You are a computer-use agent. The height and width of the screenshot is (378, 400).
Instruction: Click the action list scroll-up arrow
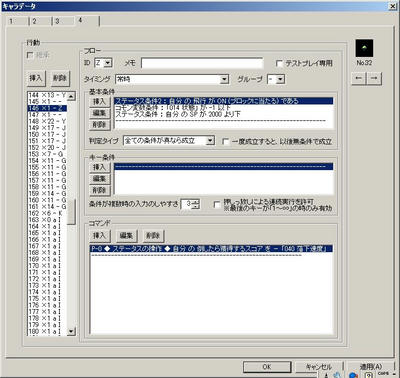click(71, 96)
